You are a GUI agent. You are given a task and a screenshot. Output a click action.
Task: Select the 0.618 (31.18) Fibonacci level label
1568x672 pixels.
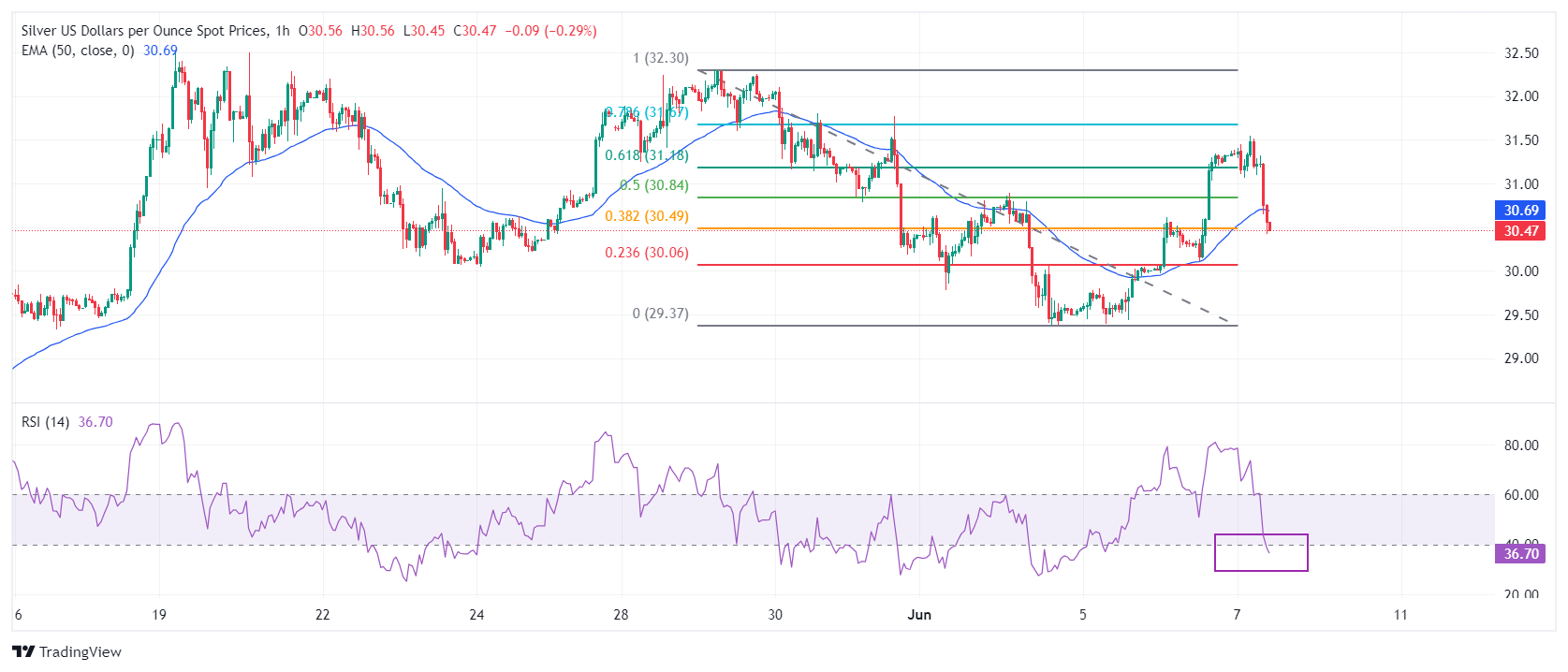click(x=646, y=155)
